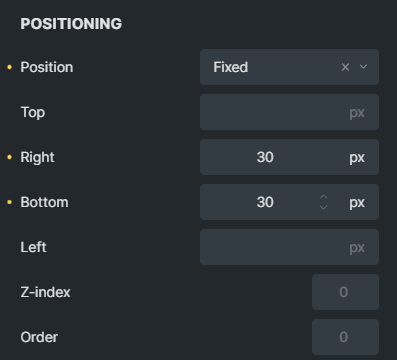Click the POSITIONING section heading
397x360 pixels.
[71, 24]
